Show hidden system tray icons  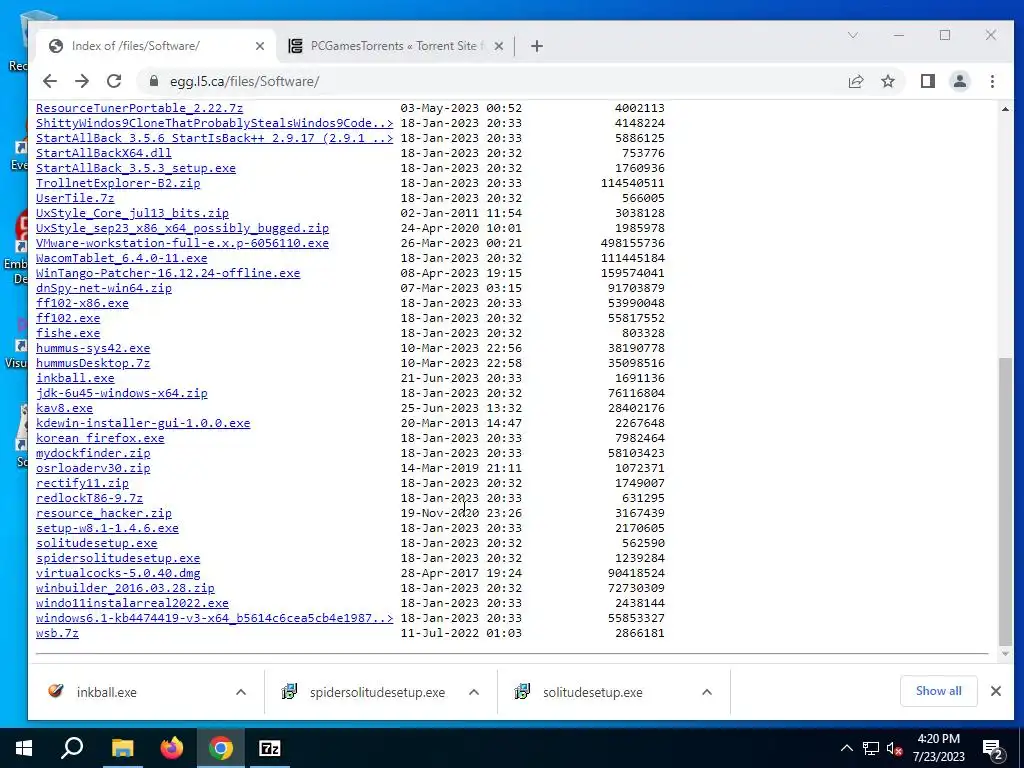tap(846, 748)
